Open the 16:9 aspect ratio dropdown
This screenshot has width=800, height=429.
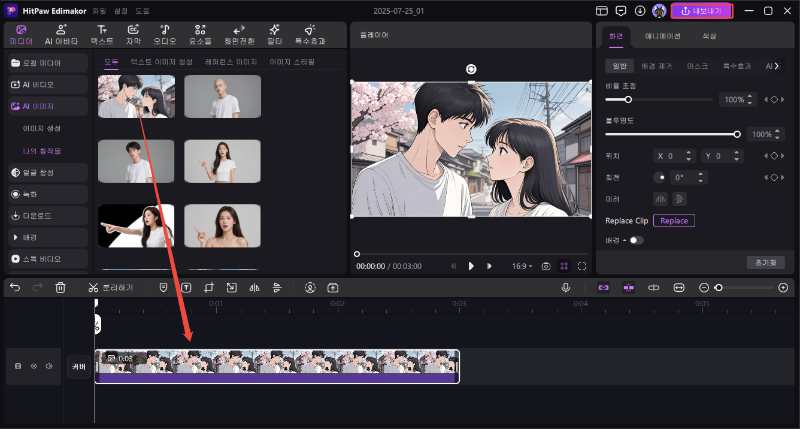(x=522, y=266)
